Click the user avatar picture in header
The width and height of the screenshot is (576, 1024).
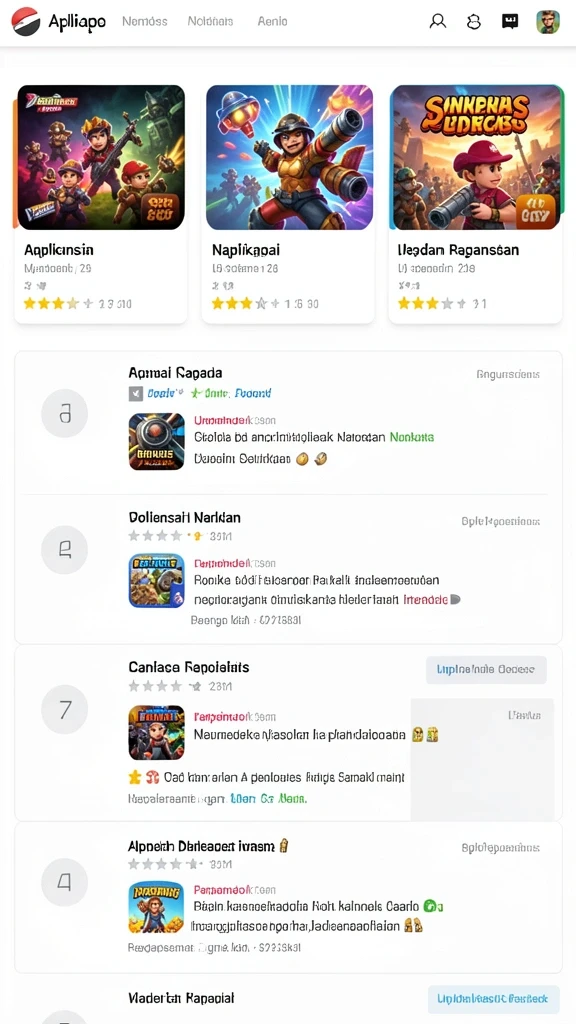tap(547, 22)
